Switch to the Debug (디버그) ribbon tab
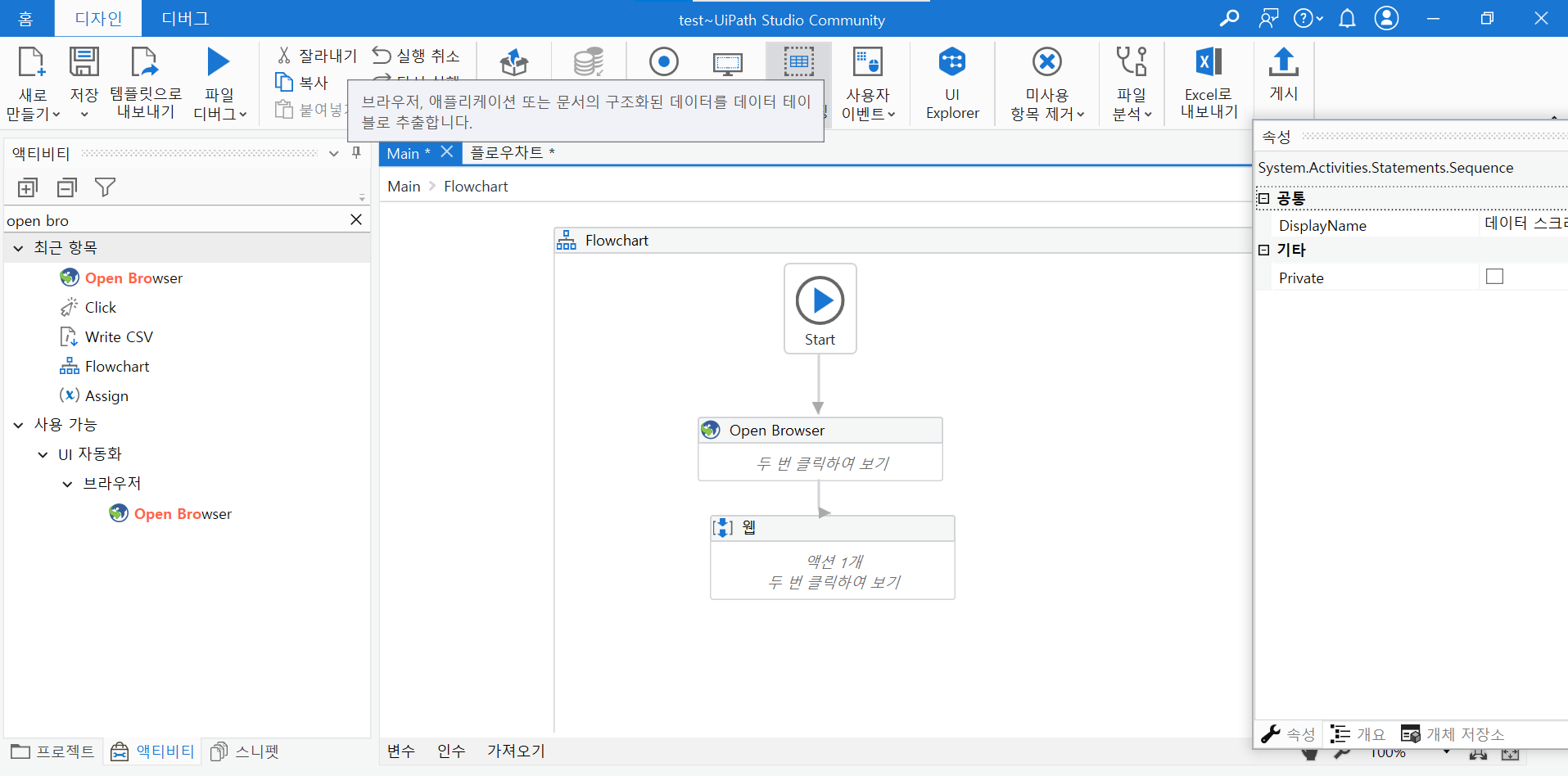 185,18
